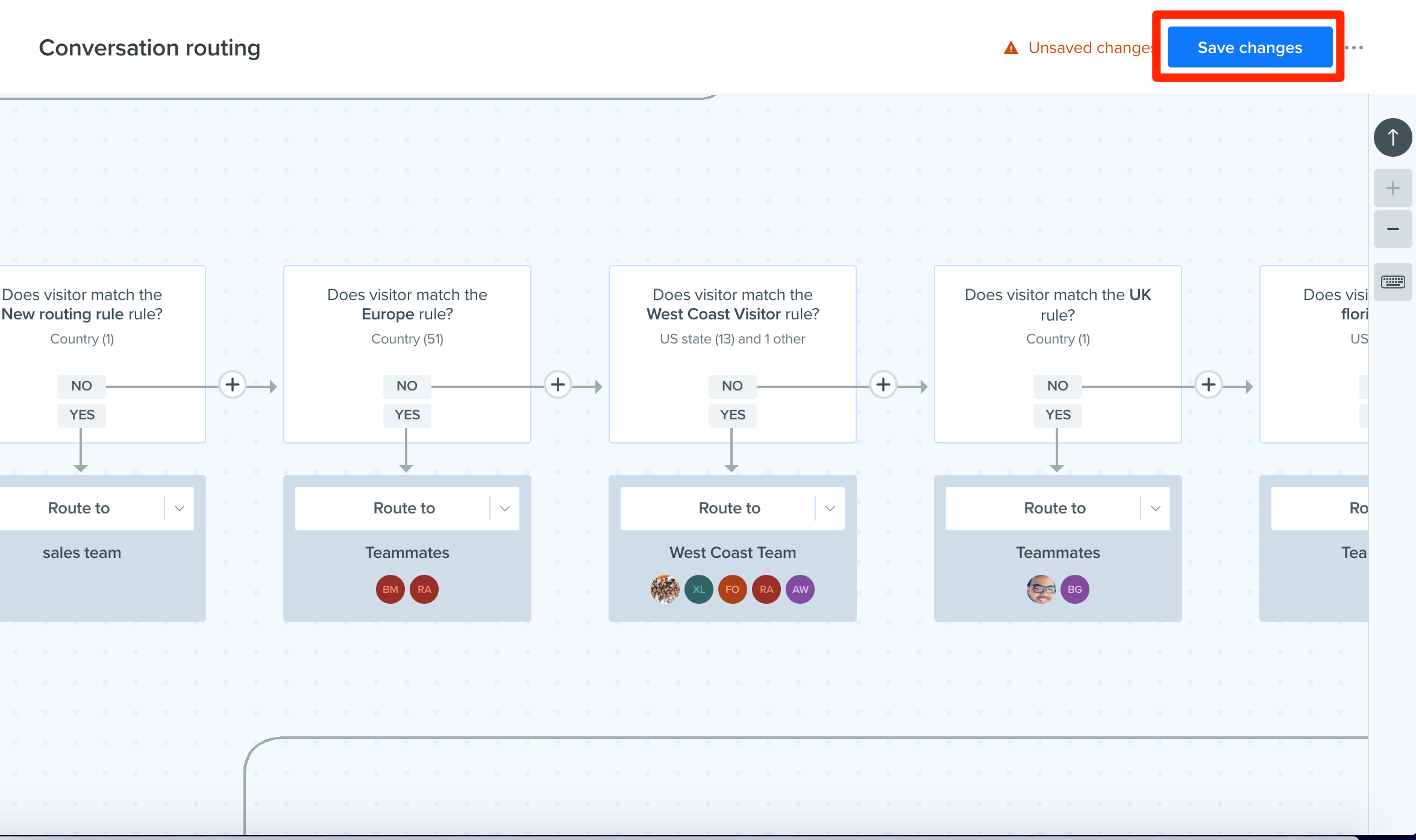Click XL avatar in West Coast Team
The height and width of the screenshot is (840, 1416).
click(699, 589)
